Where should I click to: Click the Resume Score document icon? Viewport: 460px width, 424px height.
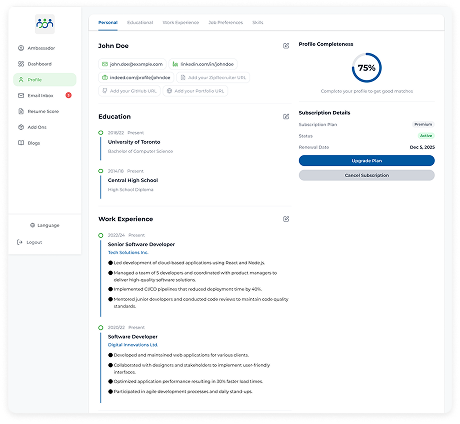21,111
